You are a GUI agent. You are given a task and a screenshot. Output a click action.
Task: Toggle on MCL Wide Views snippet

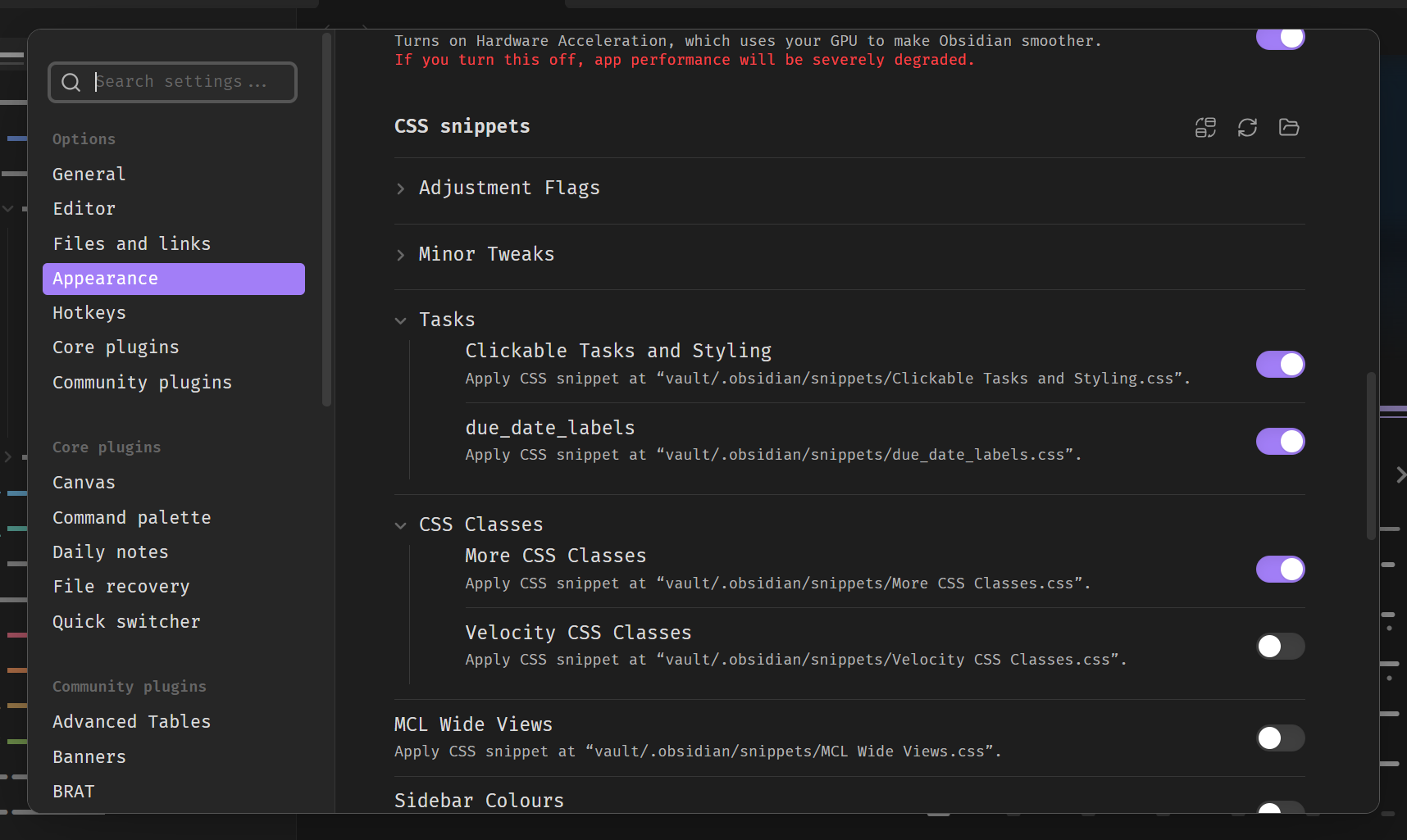point(1279,738)
